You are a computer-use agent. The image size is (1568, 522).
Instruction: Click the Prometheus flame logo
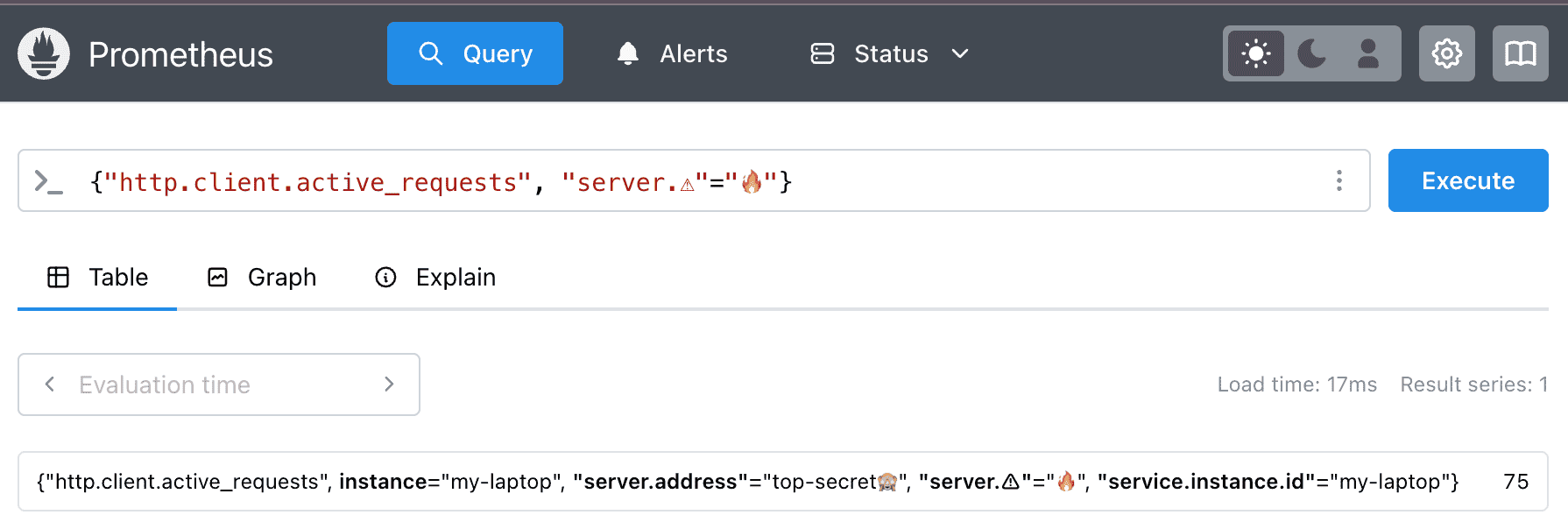pyautogui.click(x=44, y=54)
